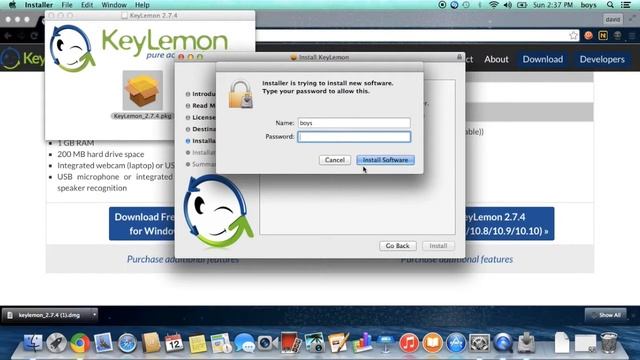Open Keynote podium icon in dock
This screenshot has width=640, height=360.
tap(385, 343)
